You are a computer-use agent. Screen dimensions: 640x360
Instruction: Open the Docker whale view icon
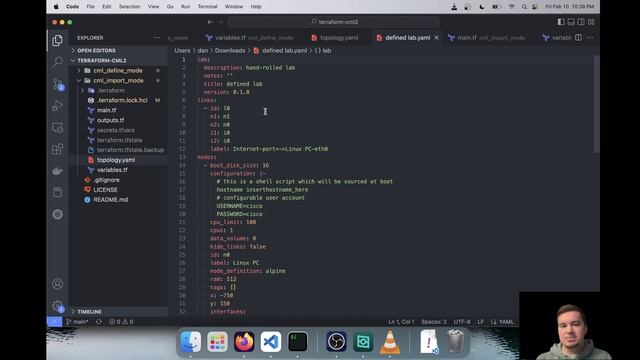[58, 171]
